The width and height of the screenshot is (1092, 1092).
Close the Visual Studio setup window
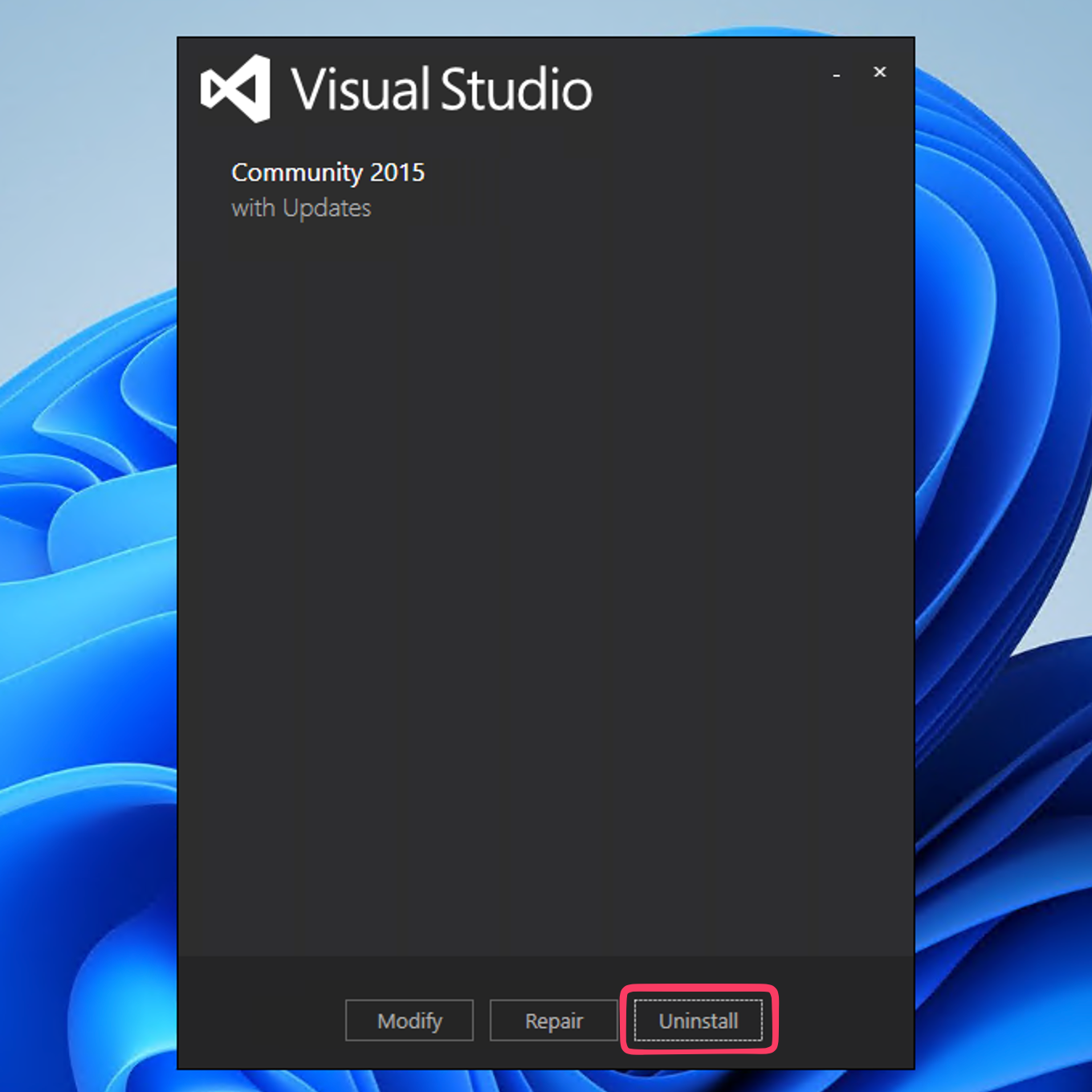880,72
